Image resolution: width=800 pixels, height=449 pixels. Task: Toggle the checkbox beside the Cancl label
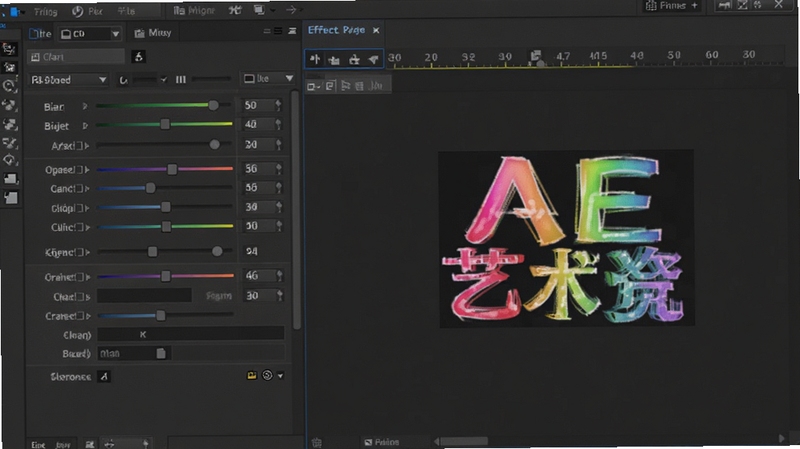80,189
